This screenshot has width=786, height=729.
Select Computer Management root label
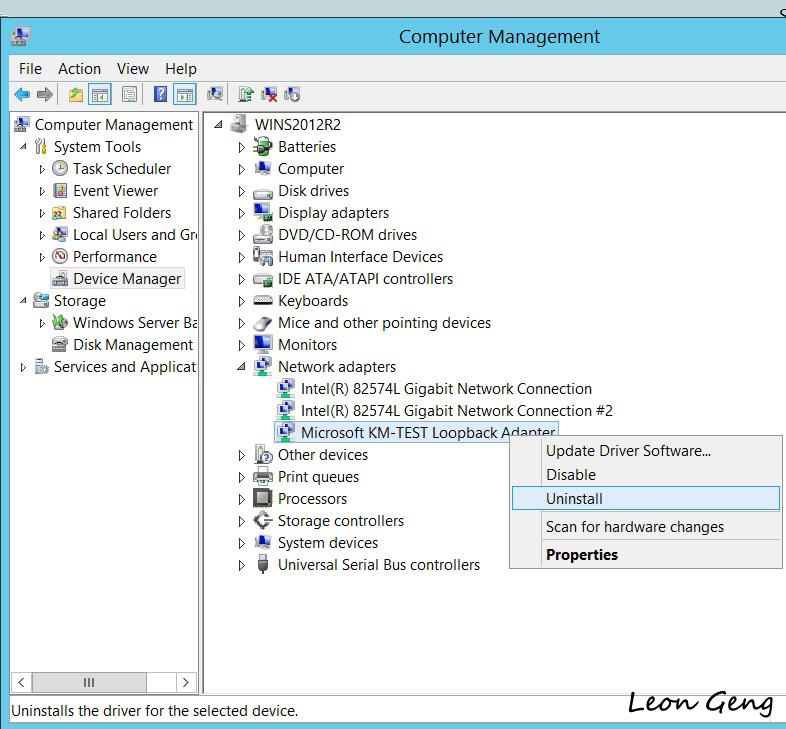[114, 124]
